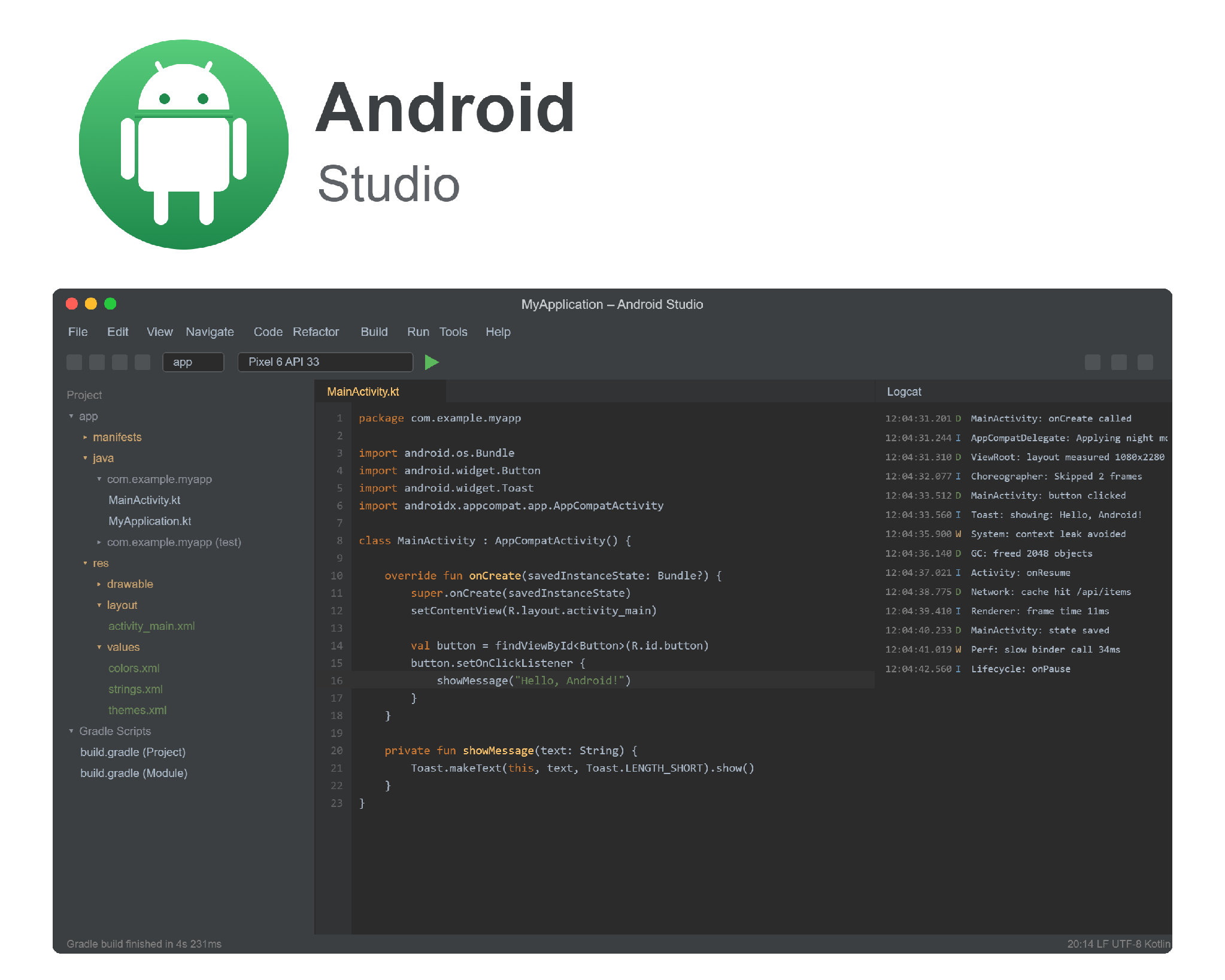Screen dimensions: 1225x980
Task: Click the 'class MainActivity : AppCompatActivity()' line
Action: [495, 541]
